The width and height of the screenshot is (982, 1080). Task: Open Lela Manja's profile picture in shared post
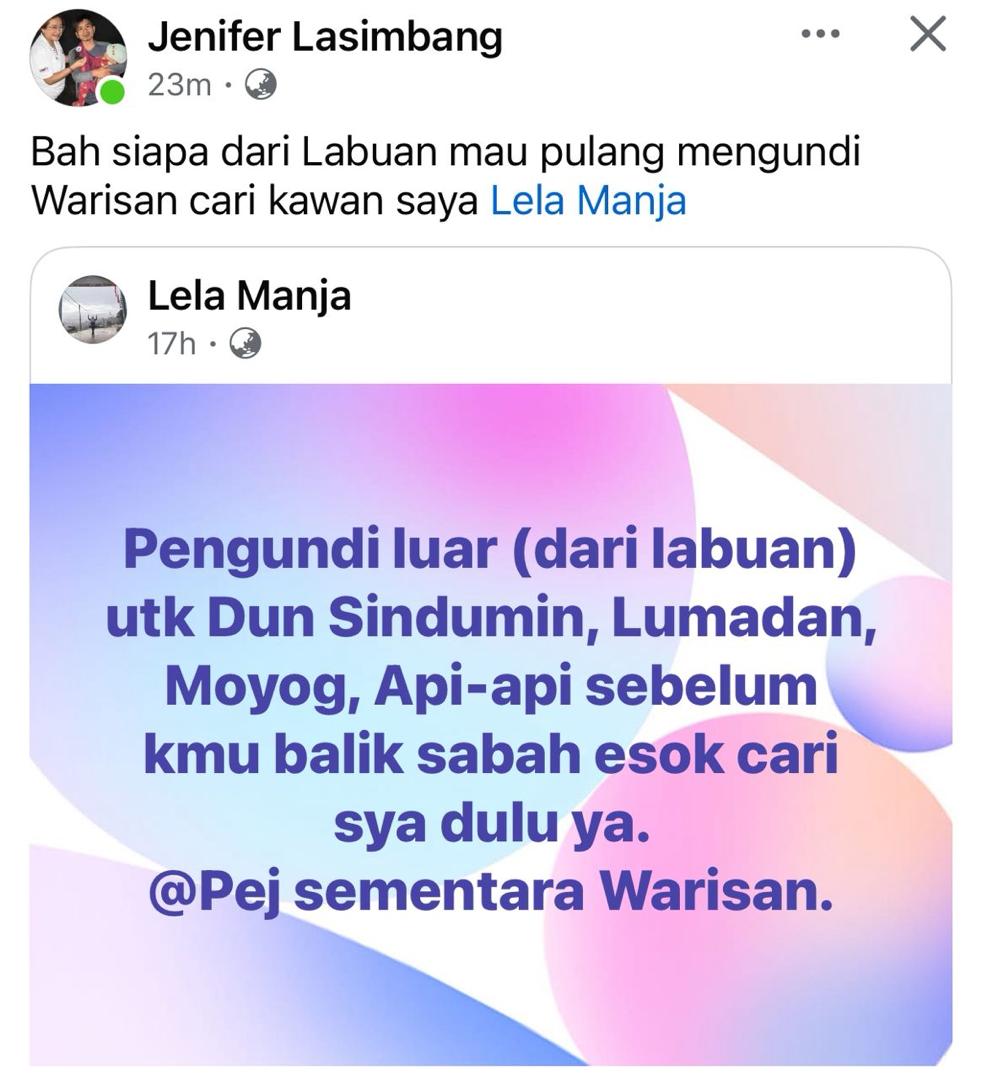92,309
